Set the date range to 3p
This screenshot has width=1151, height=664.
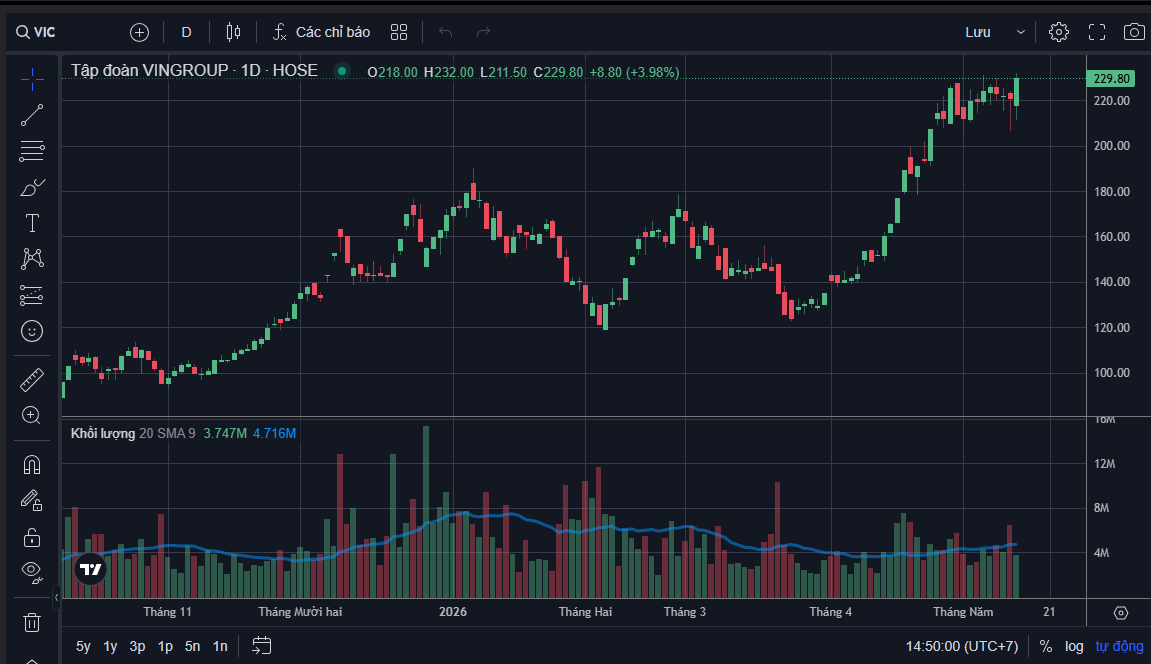137,646
